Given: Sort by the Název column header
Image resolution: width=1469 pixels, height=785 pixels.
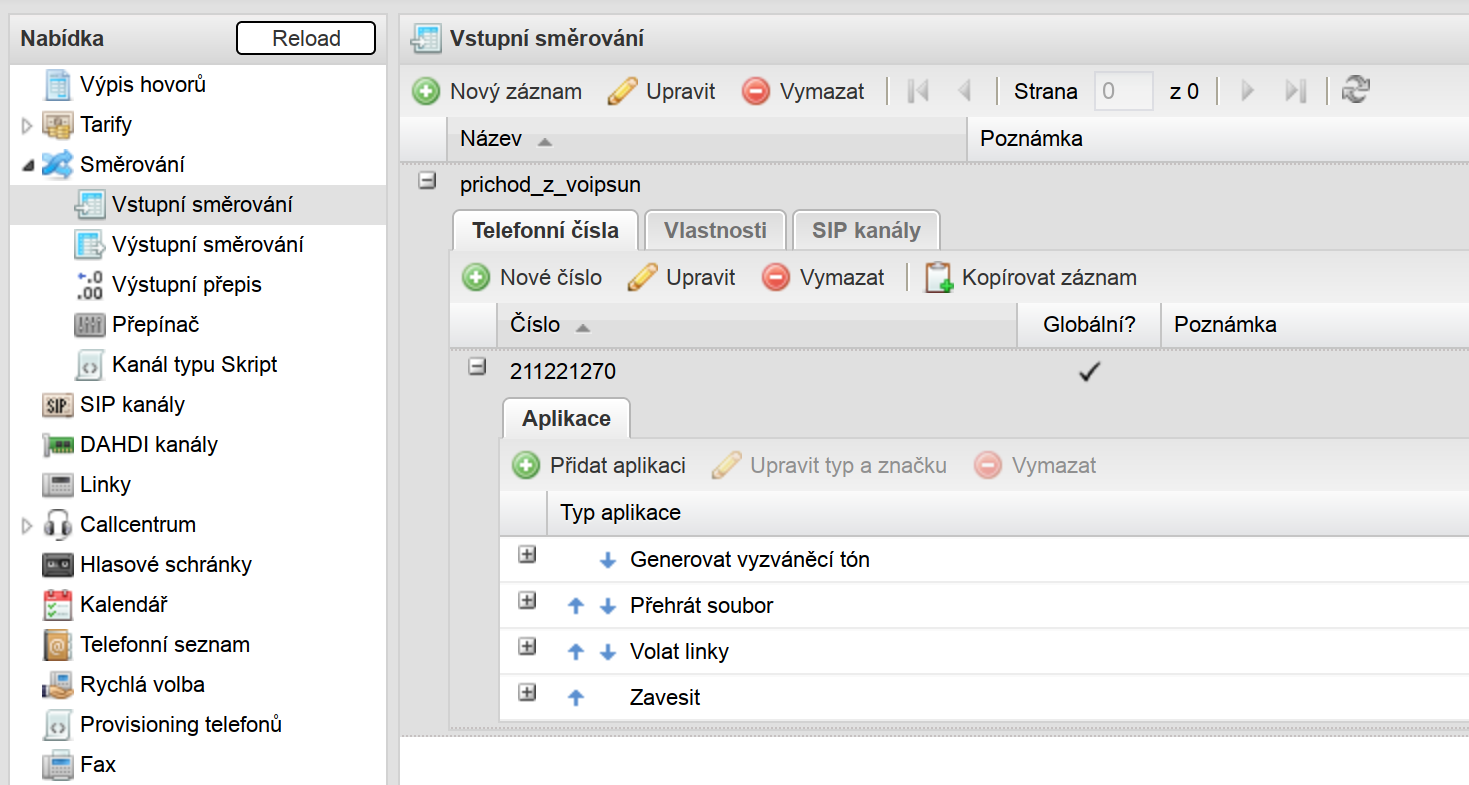Looking at the screenshot, I should [707, 139].
